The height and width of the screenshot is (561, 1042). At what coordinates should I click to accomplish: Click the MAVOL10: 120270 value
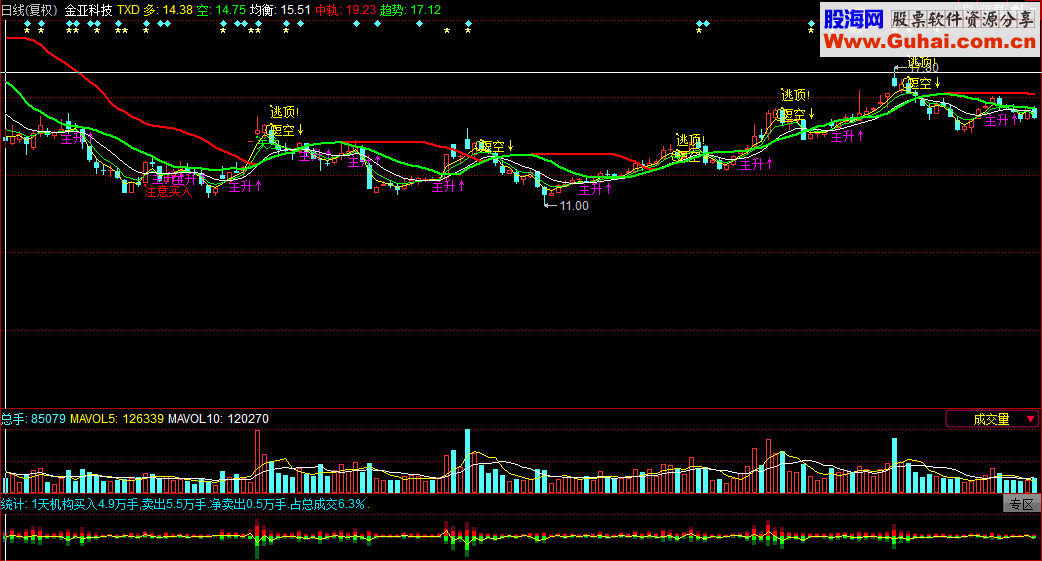coord(219,419)
